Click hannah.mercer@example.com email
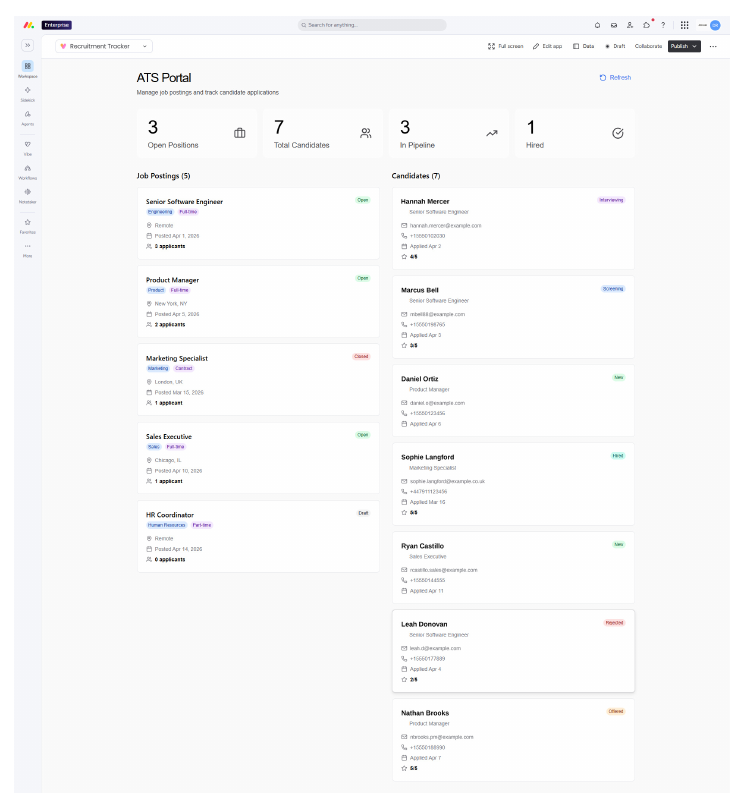 coord(445,226)
